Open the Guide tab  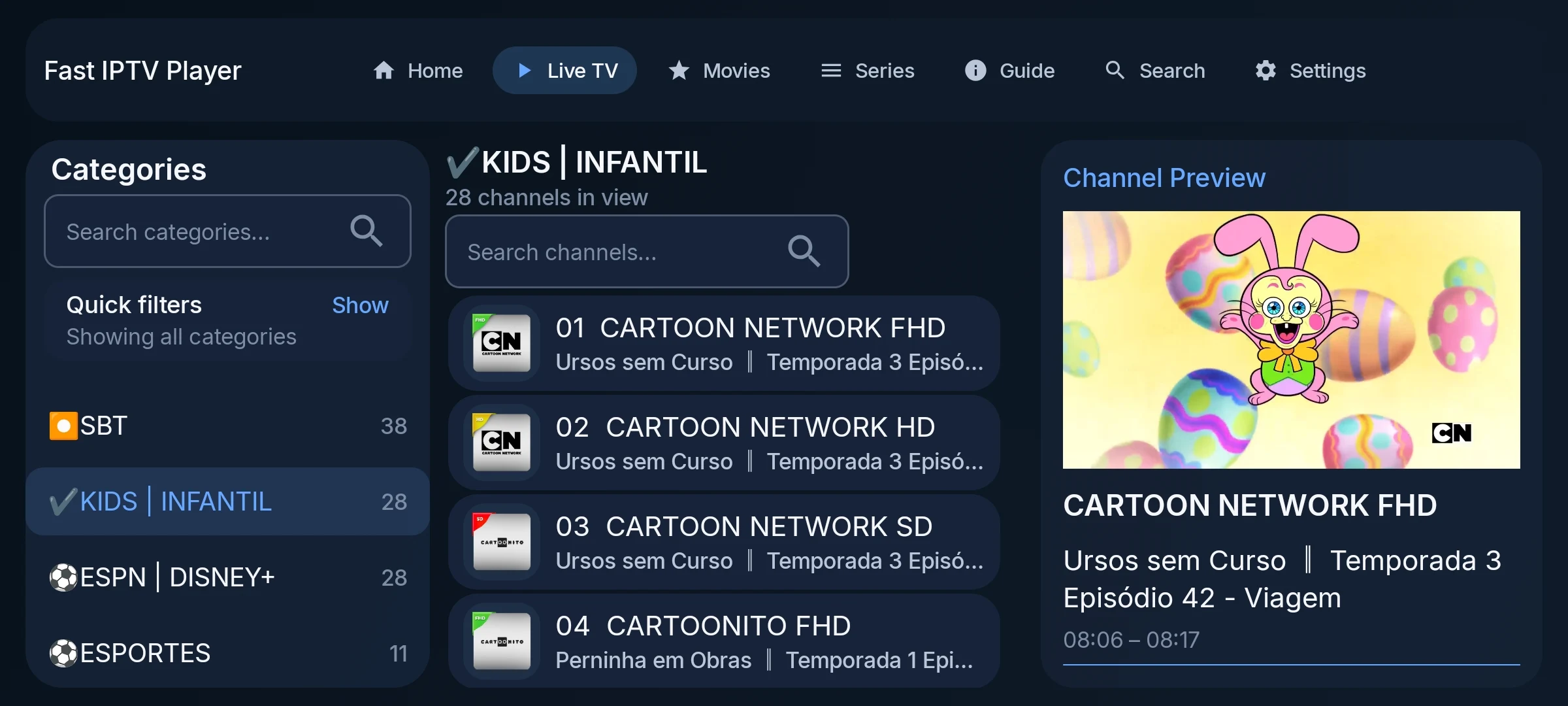pyautogui.click(x=1009, y=70)
